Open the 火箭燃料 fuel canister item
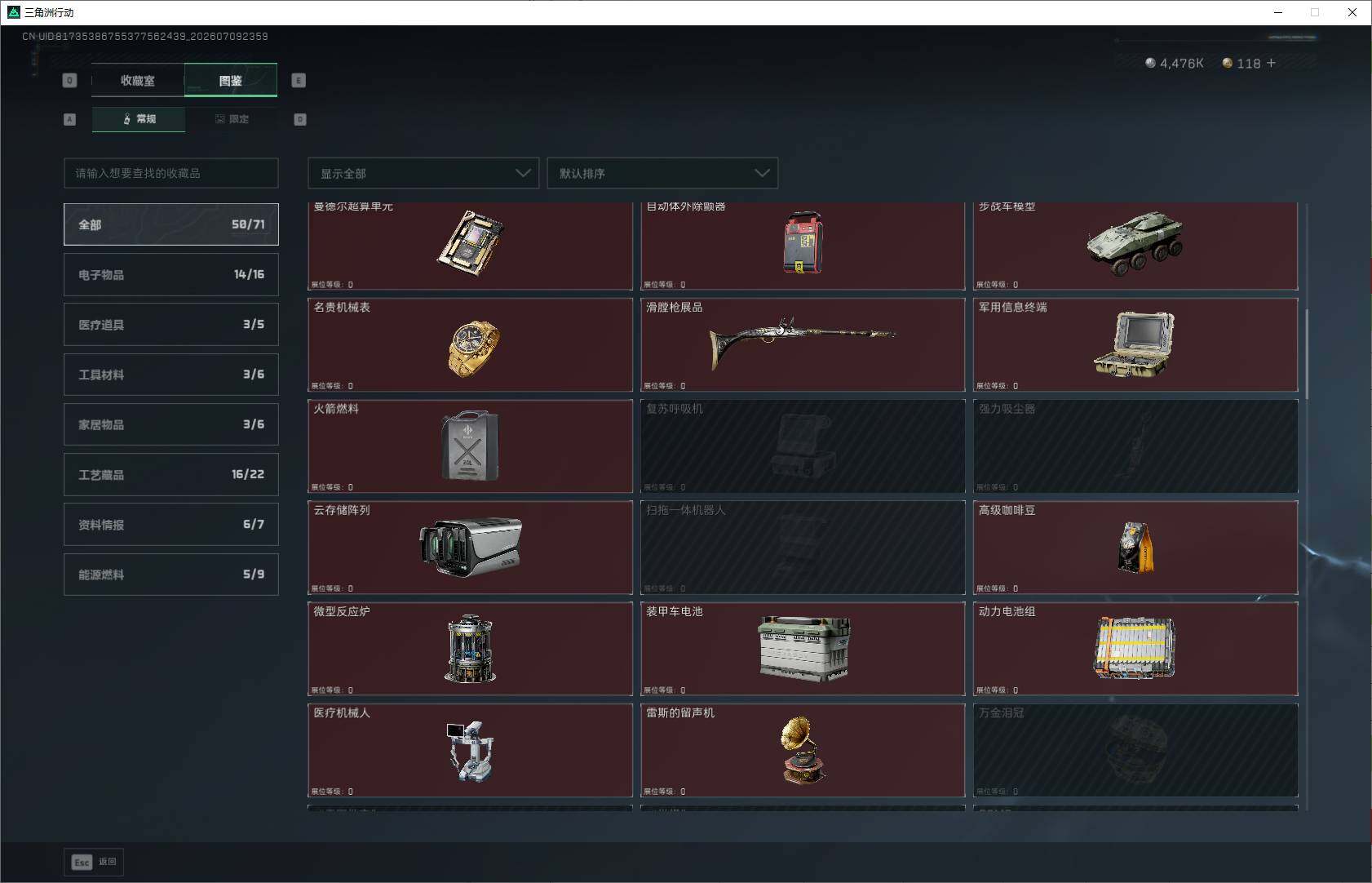 470,446
